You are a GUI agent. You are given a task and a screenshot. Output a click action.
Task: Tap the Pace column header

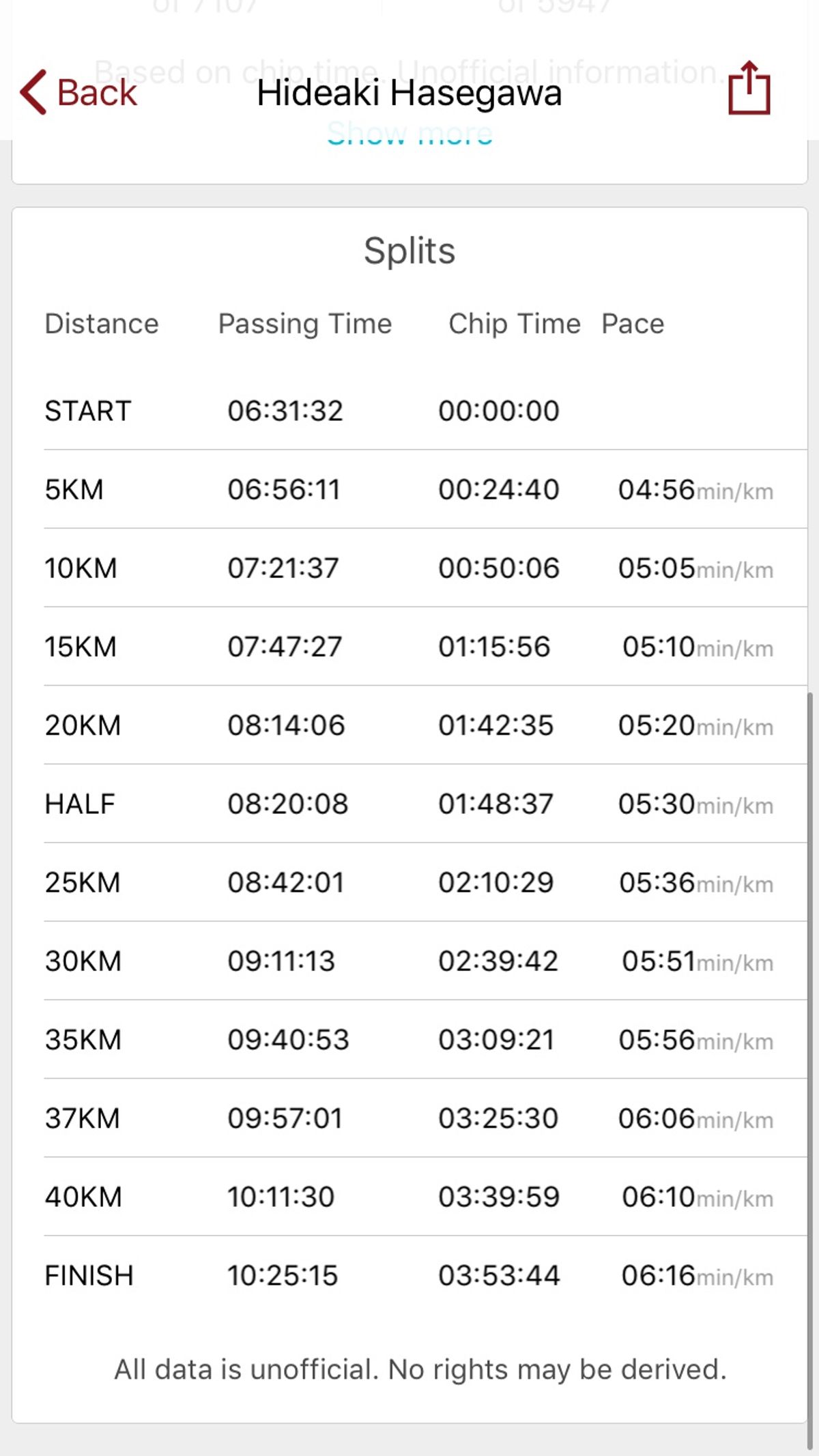point(633,323)
